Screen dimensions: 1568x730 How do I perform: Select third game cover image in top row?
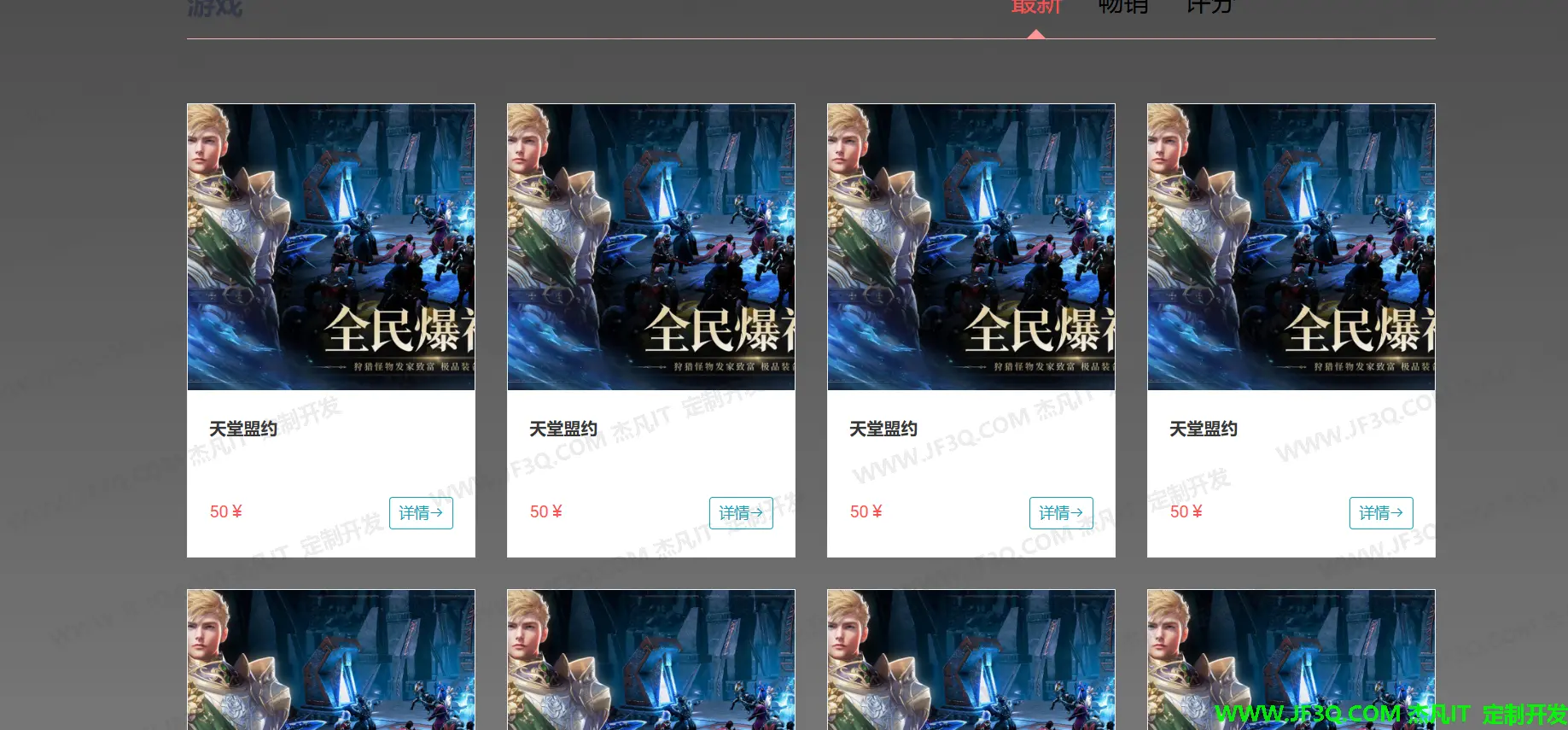coord(971,247)
